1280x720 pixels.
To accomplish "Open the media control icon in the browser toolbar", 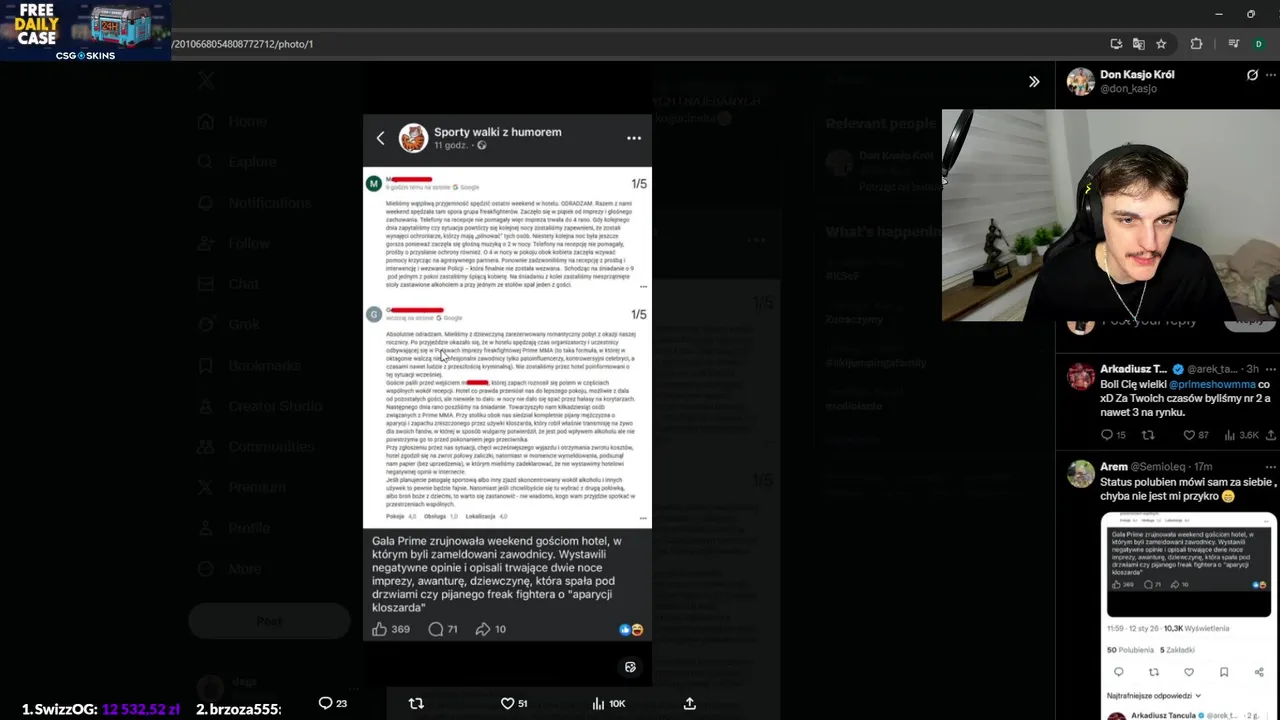I will (x=1234, y=44).
